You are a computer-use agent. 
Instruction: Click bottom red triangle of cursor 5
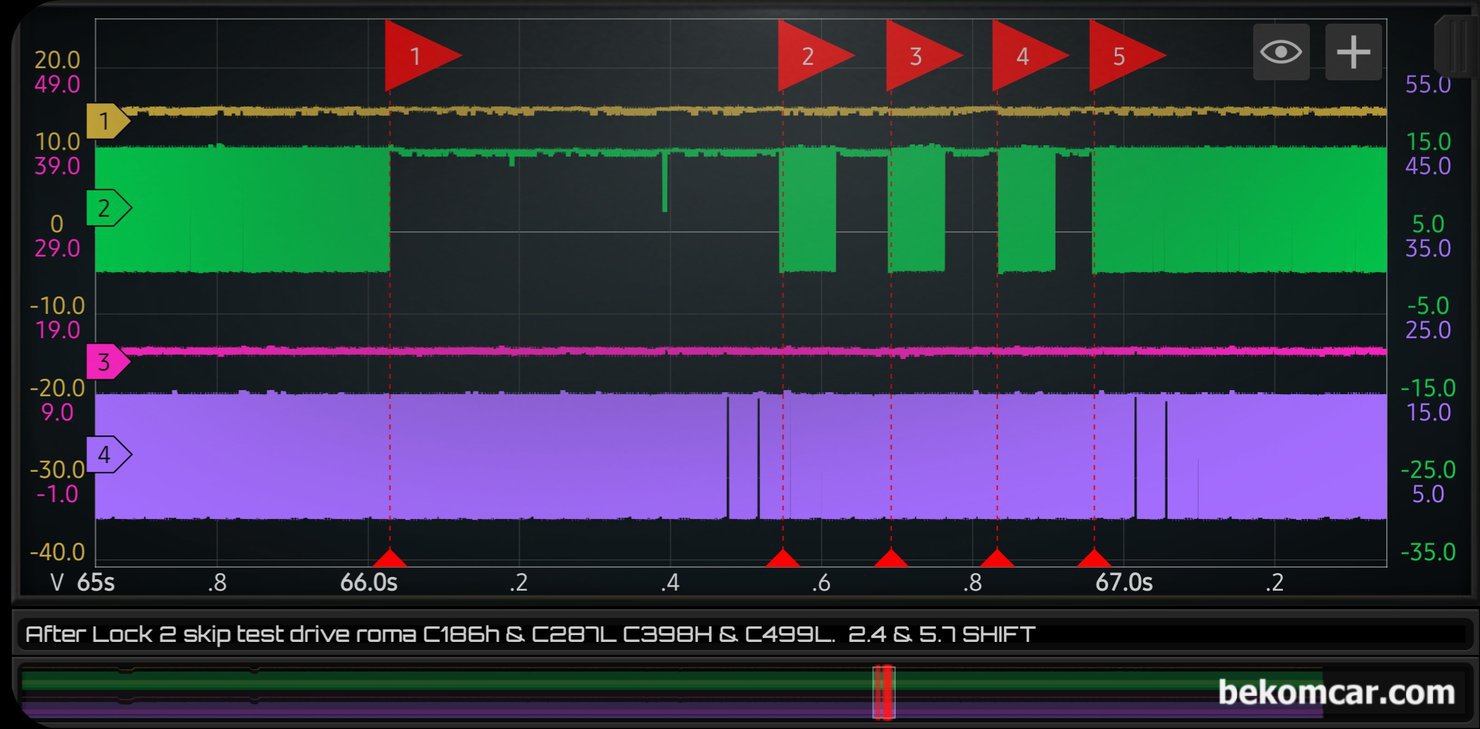1094,558
